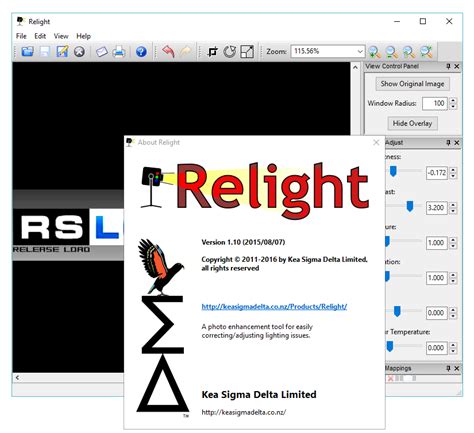Click down arrow beside the -0.172 value
The width and height of the screenshot is (474, 433).
[453, 176]
